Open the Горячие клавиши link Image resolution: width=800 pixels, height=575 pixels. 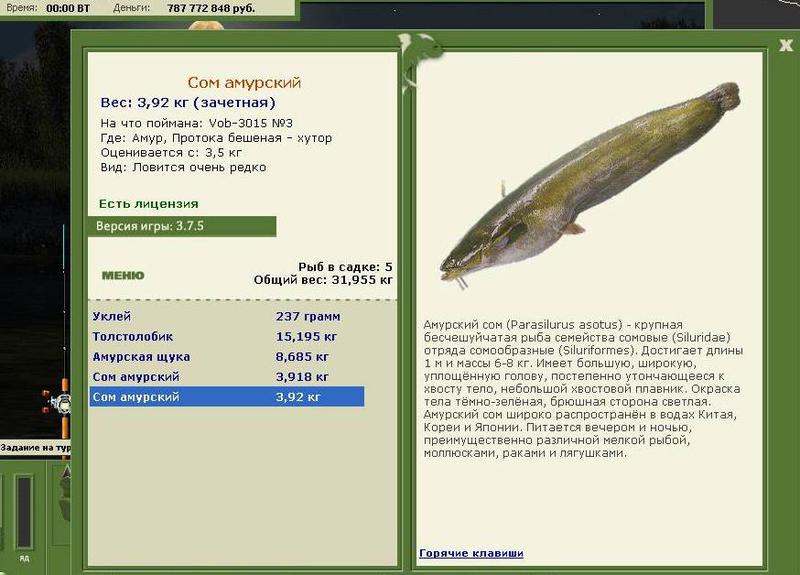pyautogui.click(x=471, y=553)
